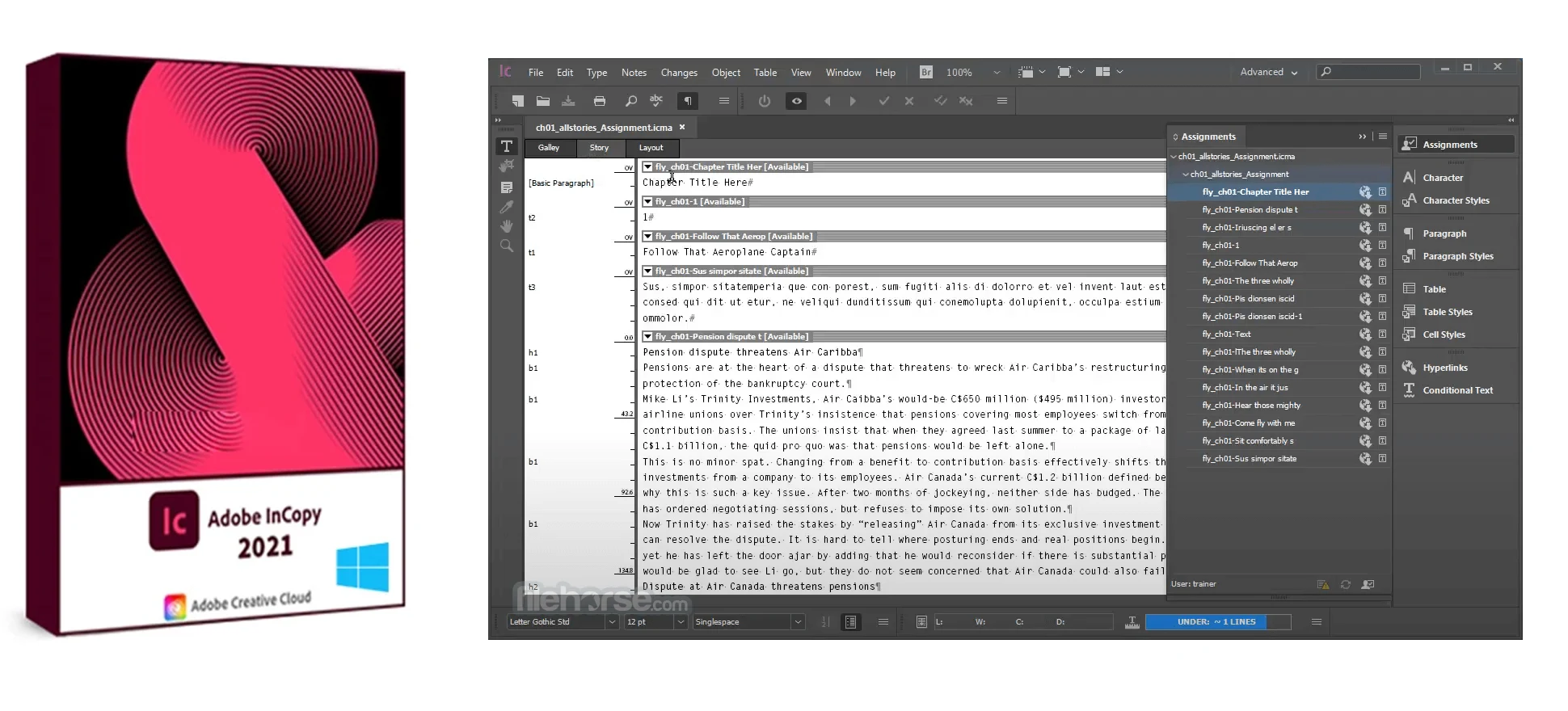This screenshot has height=711, width=1568.
Task: Open the Paragraph Styles panel
Action: pos(1457,256)
